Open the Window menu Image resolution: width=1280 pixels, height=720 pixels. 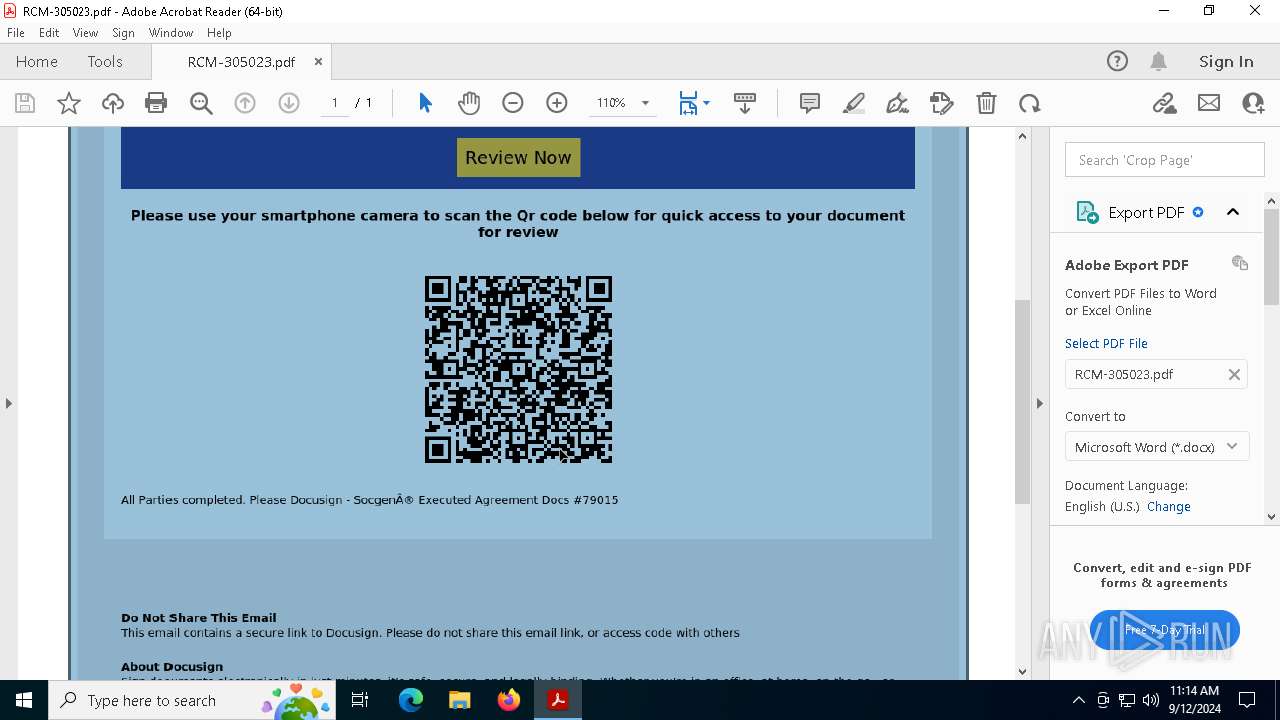click(171, 33)
